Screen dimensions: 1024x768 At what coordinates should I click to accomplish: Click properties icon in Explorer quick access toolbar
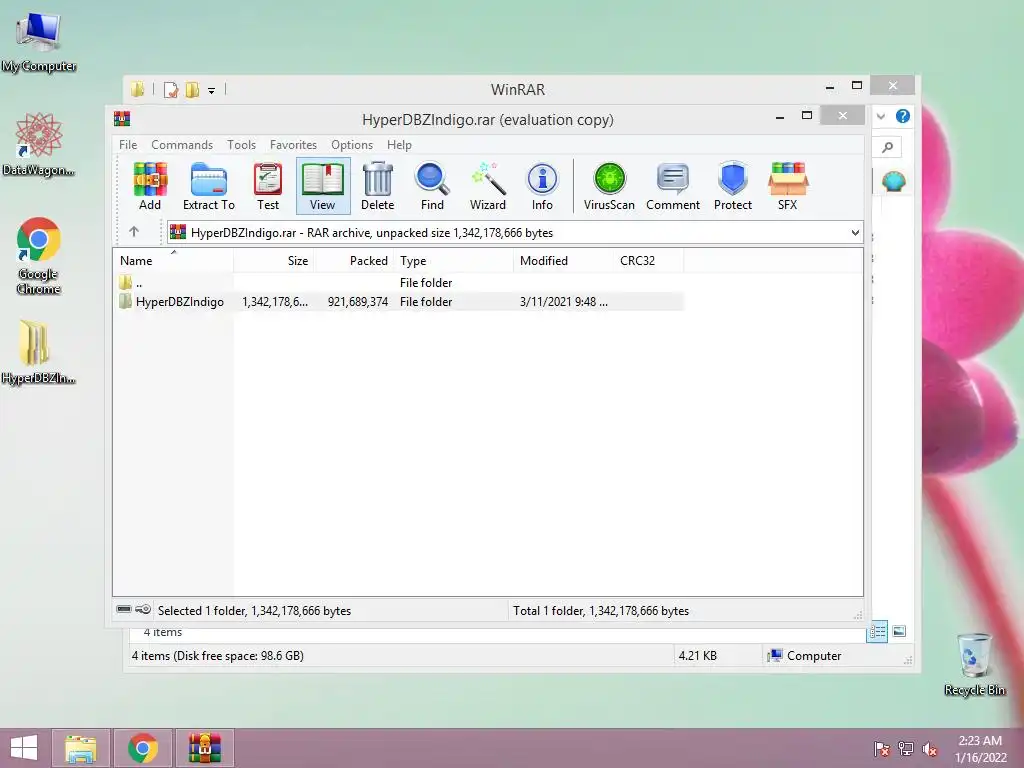171,89
